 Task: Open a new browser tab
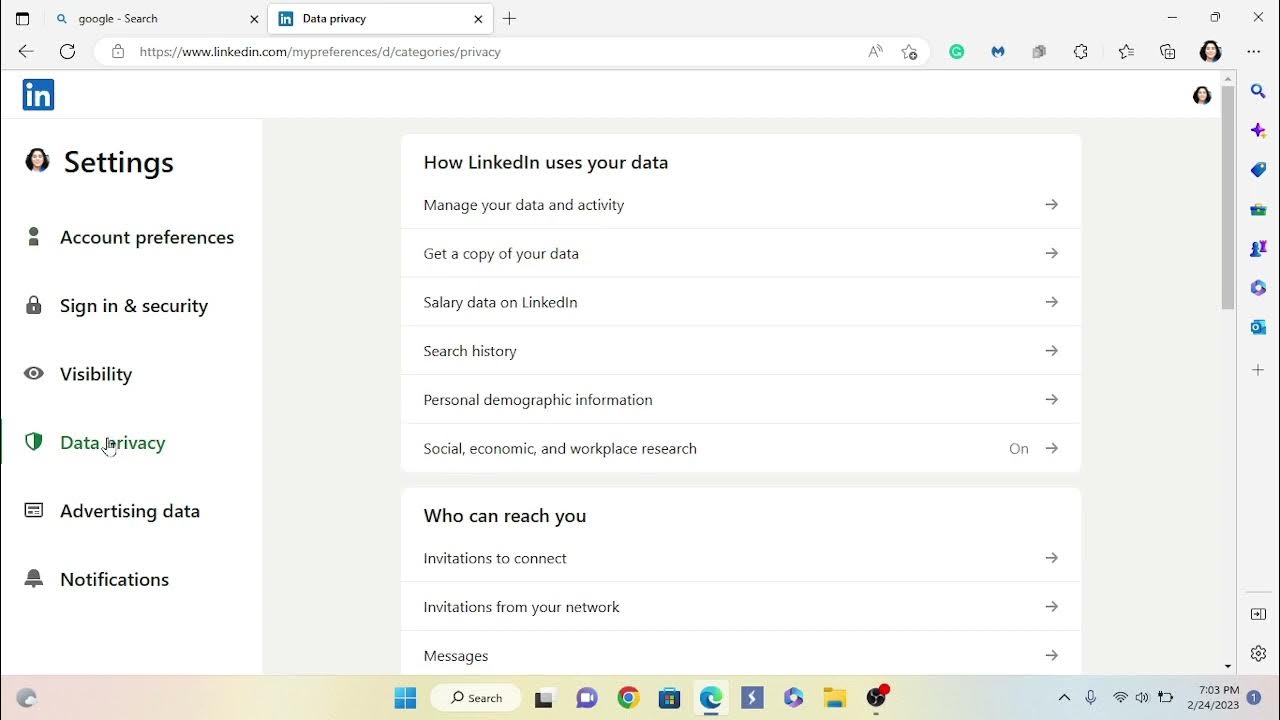[x=510, y=18]
